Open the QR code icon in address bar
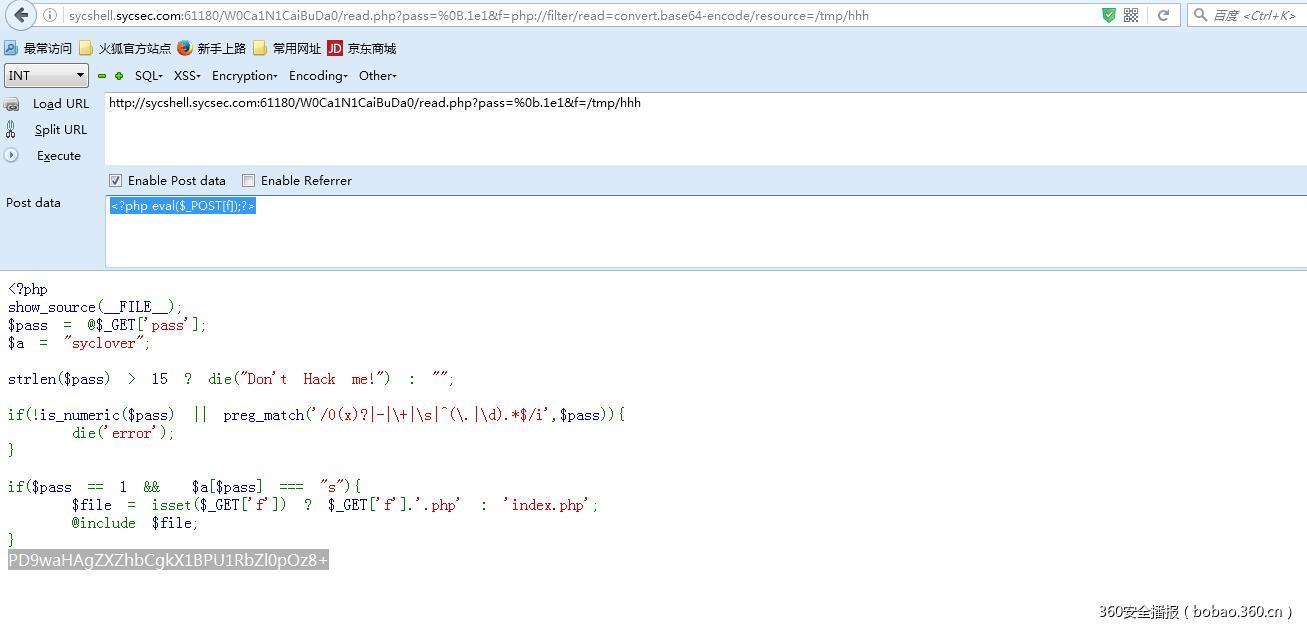1307x630 pixels. (x=1131, y=15)
